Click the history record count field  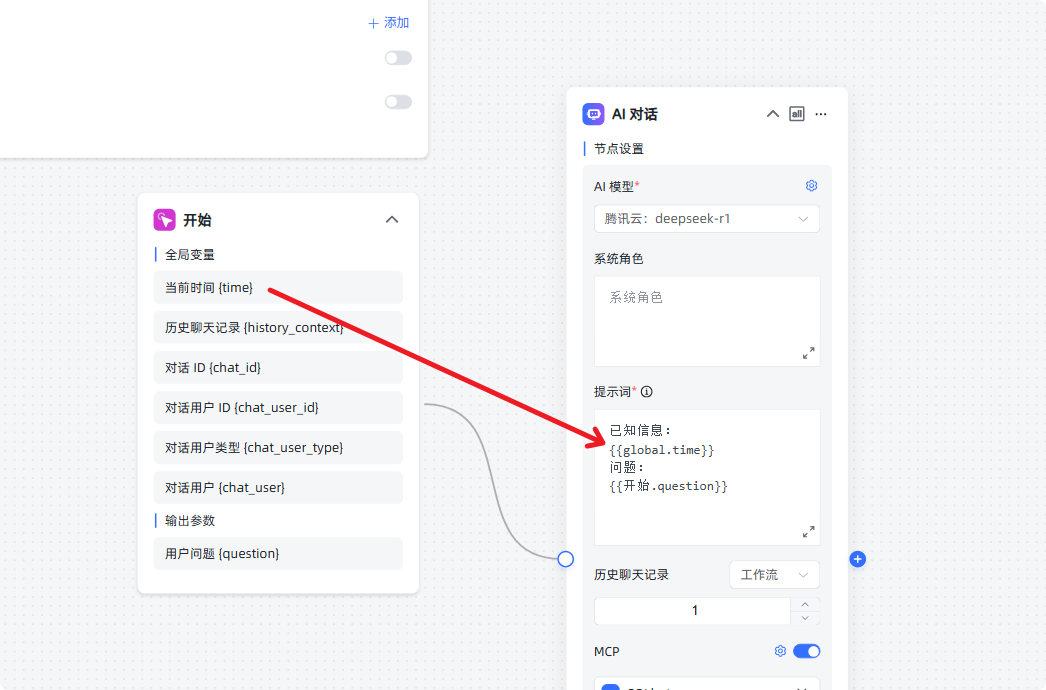click(692, 611)
